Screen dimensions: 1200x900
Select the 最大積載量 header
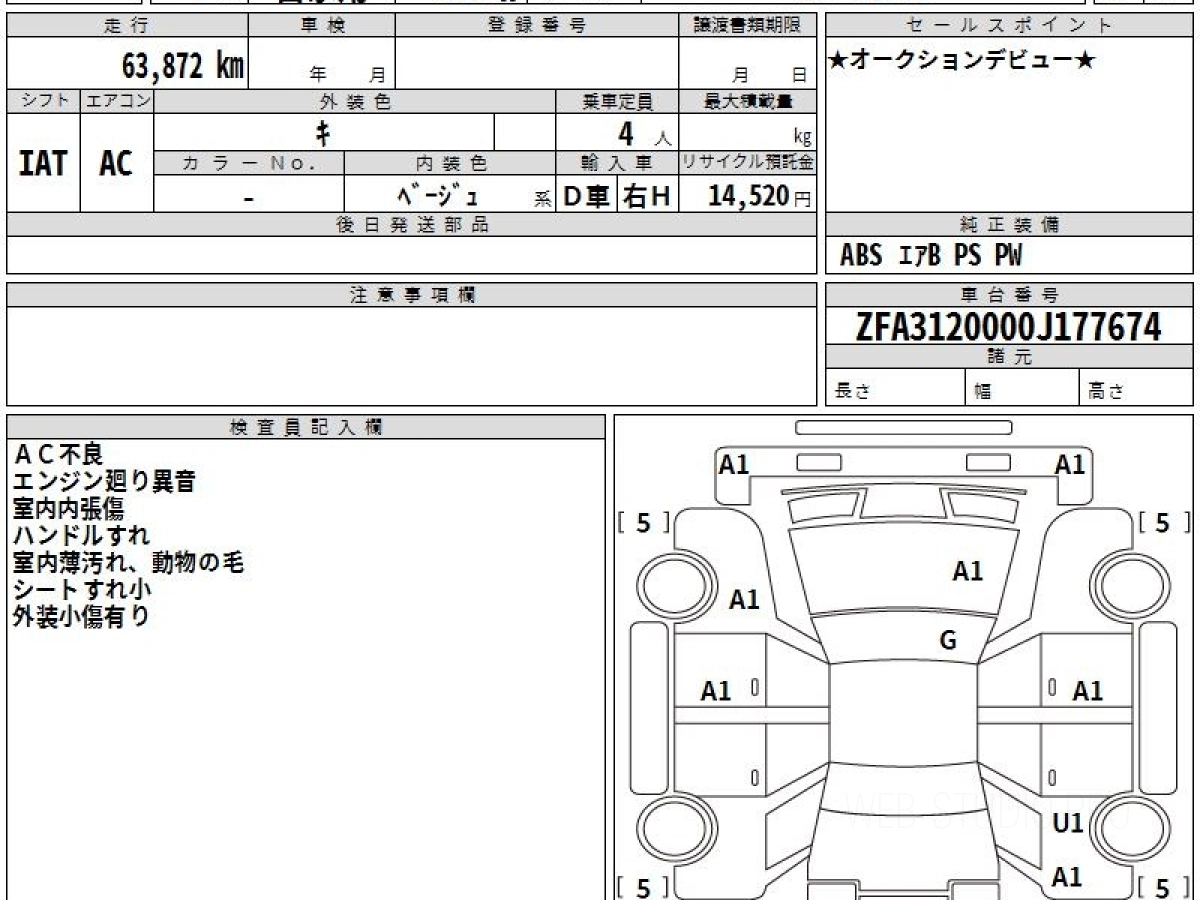[747, 101]
